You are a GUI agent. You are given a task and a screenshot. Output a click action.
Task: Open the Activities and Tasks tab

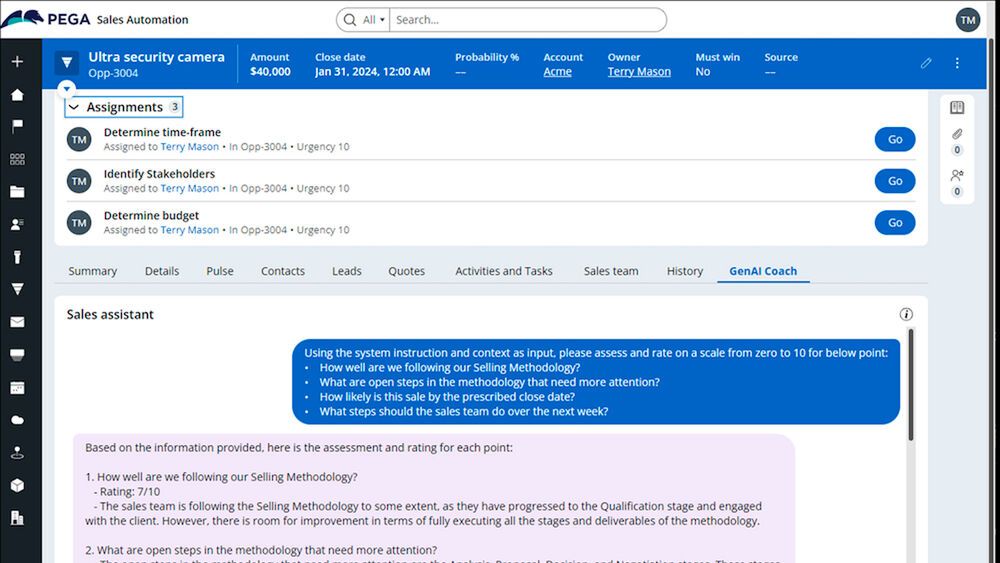(x=503, y=271)
